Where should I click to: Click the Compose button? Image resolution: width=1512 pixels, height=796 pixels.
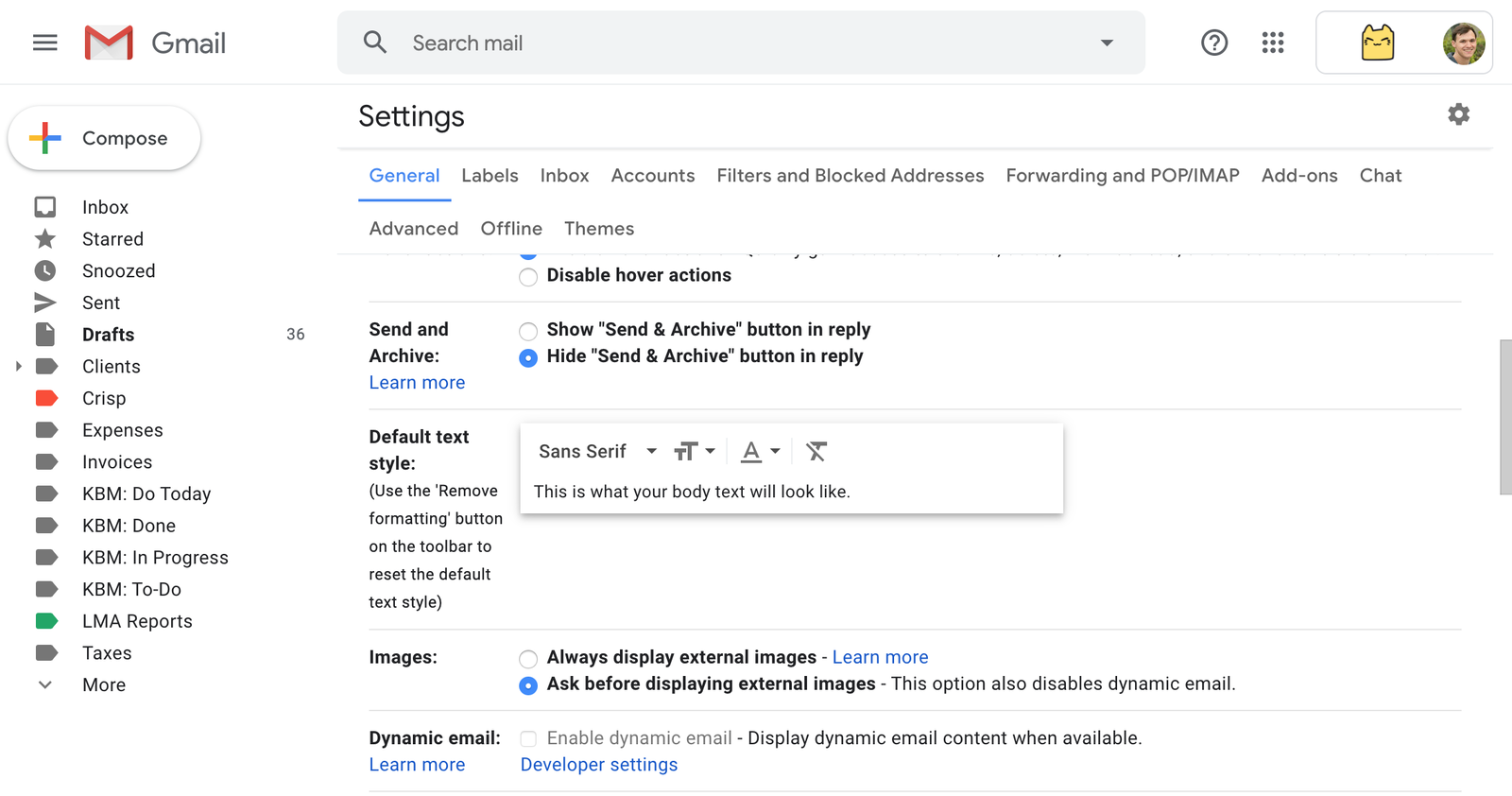[x=104, y=138]
